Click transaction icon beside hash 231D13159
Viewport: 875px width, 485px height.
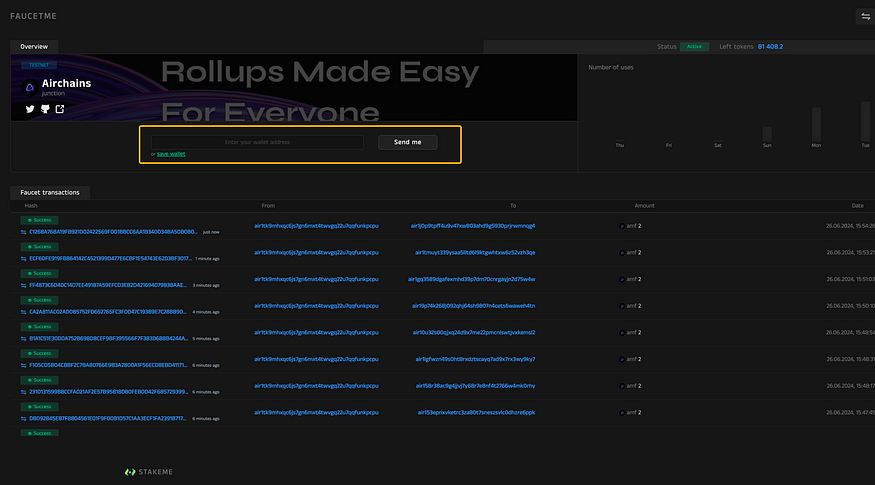point(23,392)
